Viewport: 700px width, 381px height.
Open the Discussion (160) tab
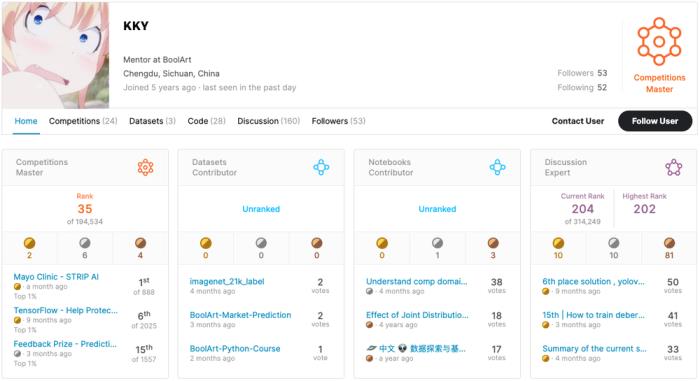[x=268, y=121]
